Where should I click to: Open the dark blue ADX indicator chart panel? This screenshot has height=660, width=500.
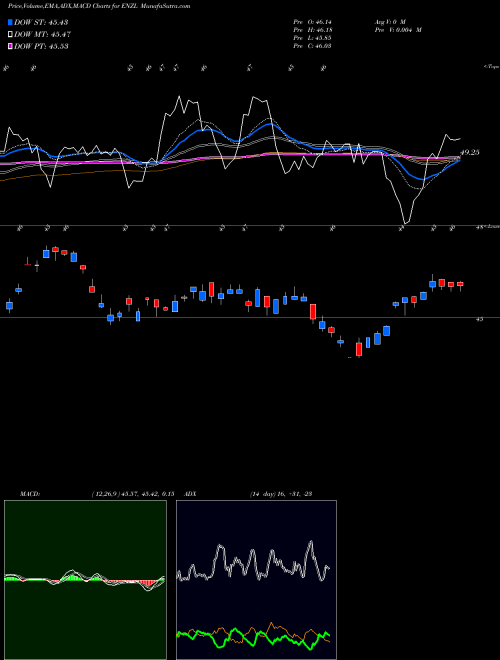(256, 580)
